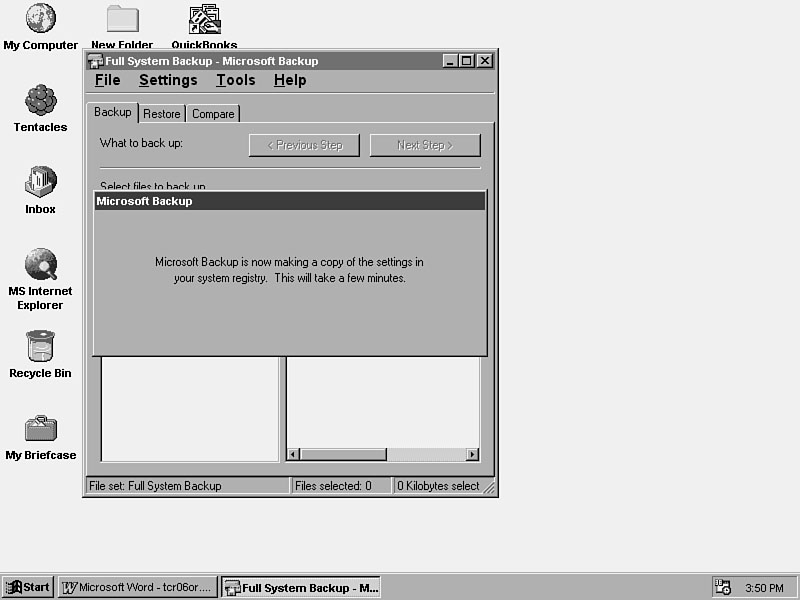
Task: Launch MS Internet Explorer icon
Action: pos(40,265)
